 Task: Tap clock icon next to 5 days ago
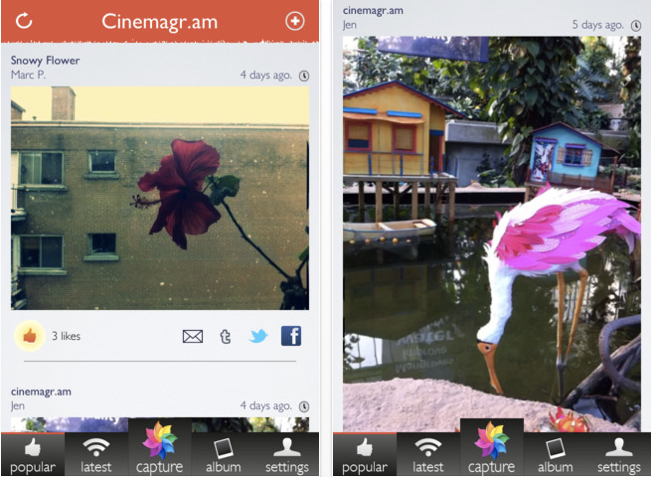click(x=636, y=26)
